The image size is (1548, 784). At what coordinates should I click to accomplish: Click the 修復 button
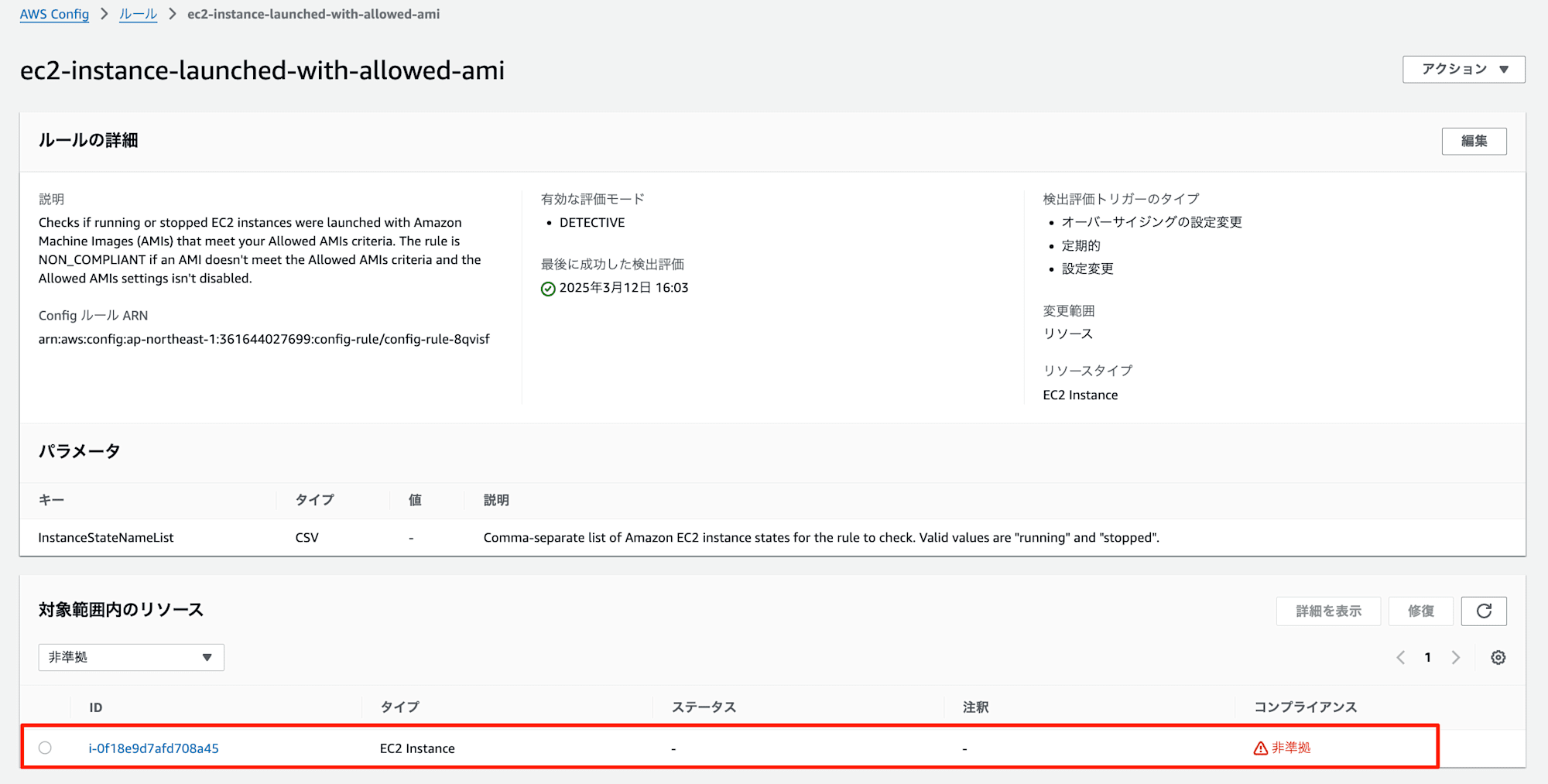1420,611
